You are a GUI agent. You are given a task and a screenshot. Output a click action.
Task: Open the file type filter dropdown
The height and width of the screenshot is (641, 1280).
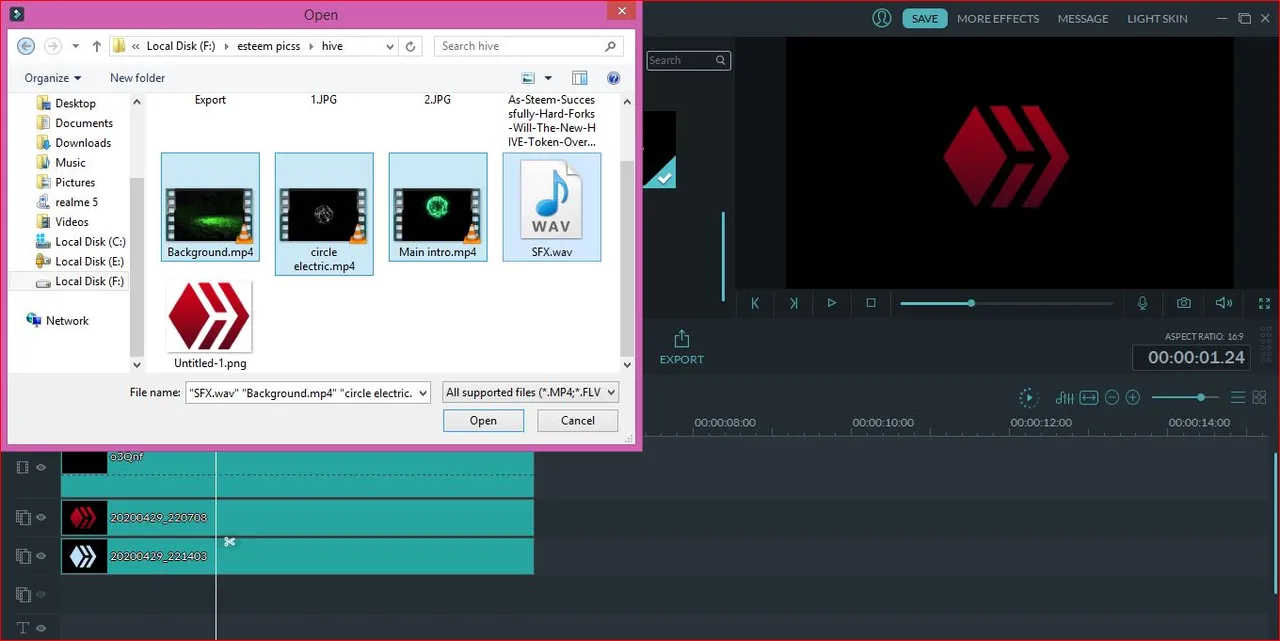531,393
